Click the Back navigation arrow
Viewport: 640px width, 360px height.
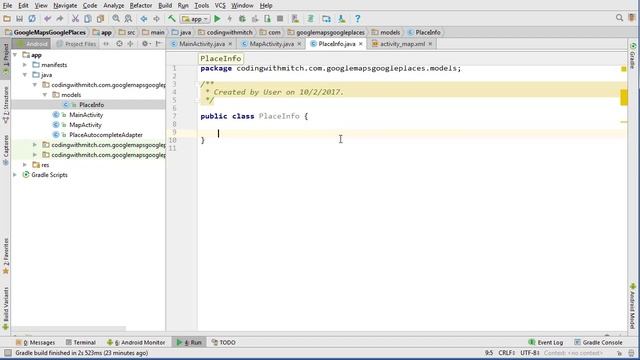144,19
